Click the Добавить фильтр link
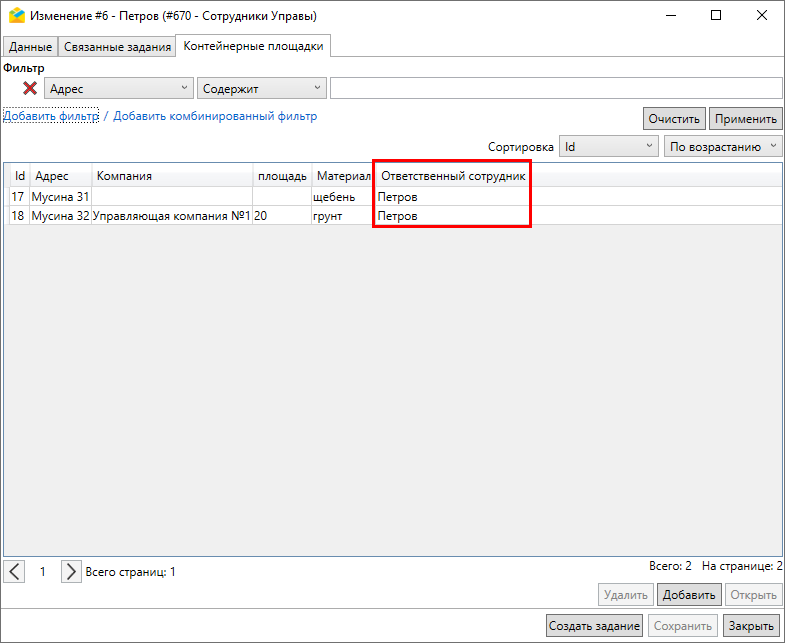Screen dimensions: 785x643 50,116
